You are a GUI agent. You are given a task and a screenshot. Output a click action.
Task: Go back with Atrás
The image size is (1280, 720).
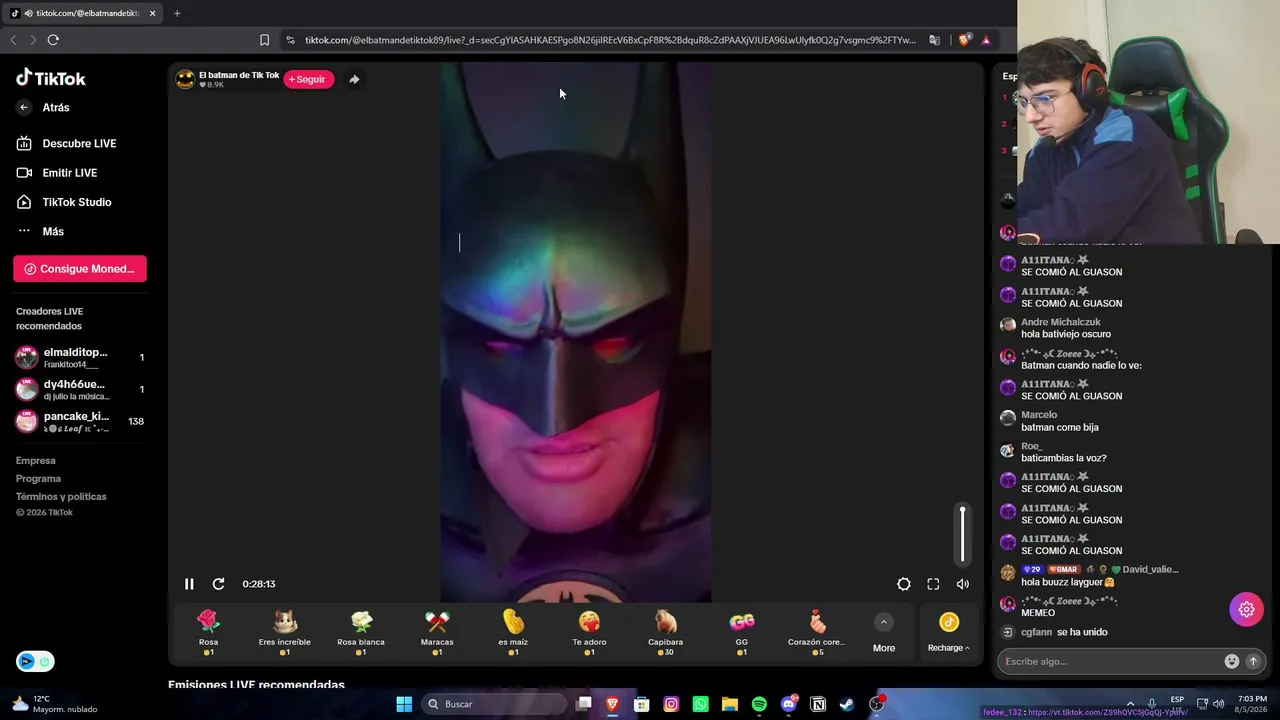coord(45,107)
